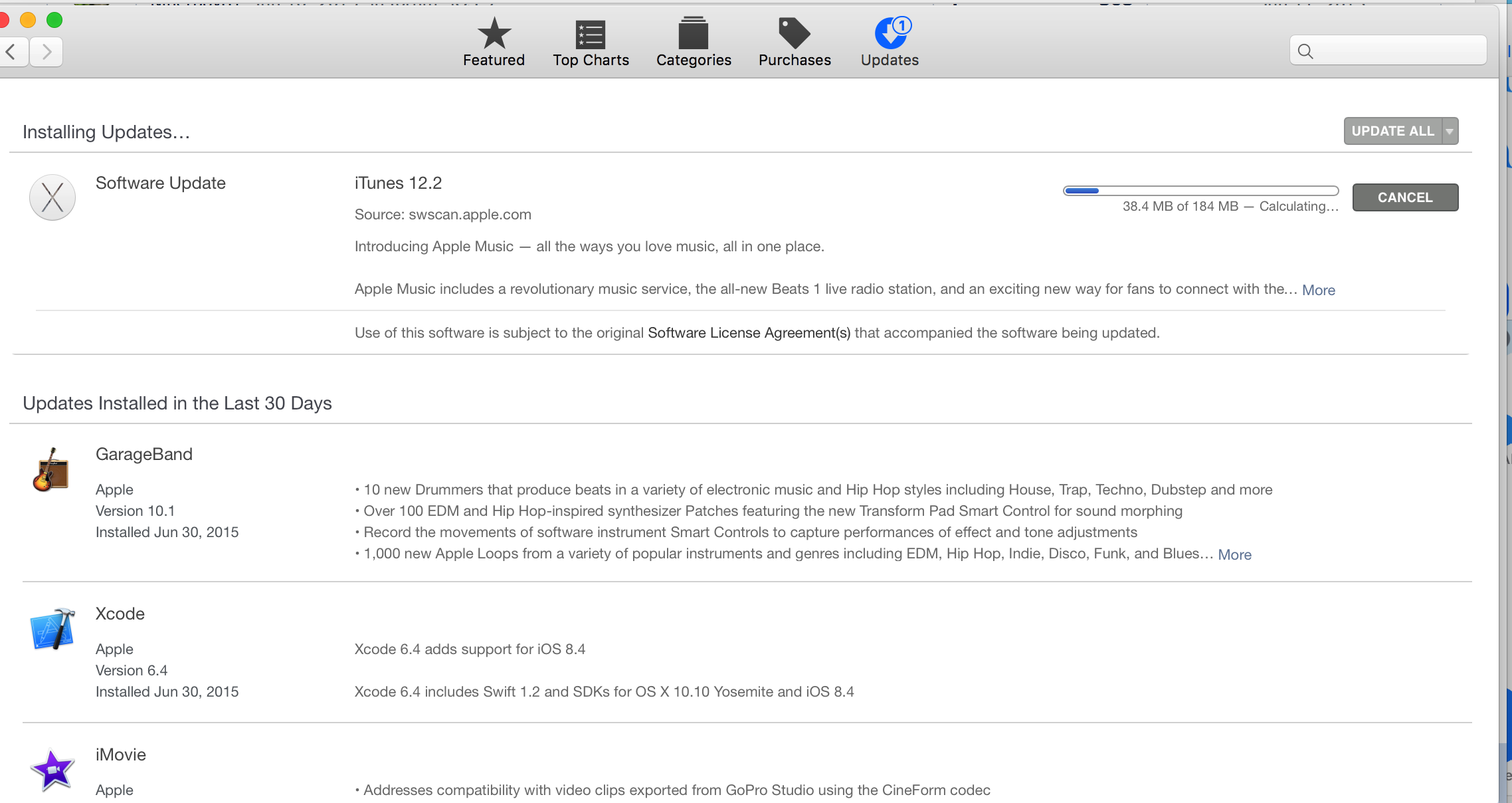Viewport: 1512px width, 803px height.
Task: Show More of GarageBand release notes
Action: click(x=1234, y=554)
